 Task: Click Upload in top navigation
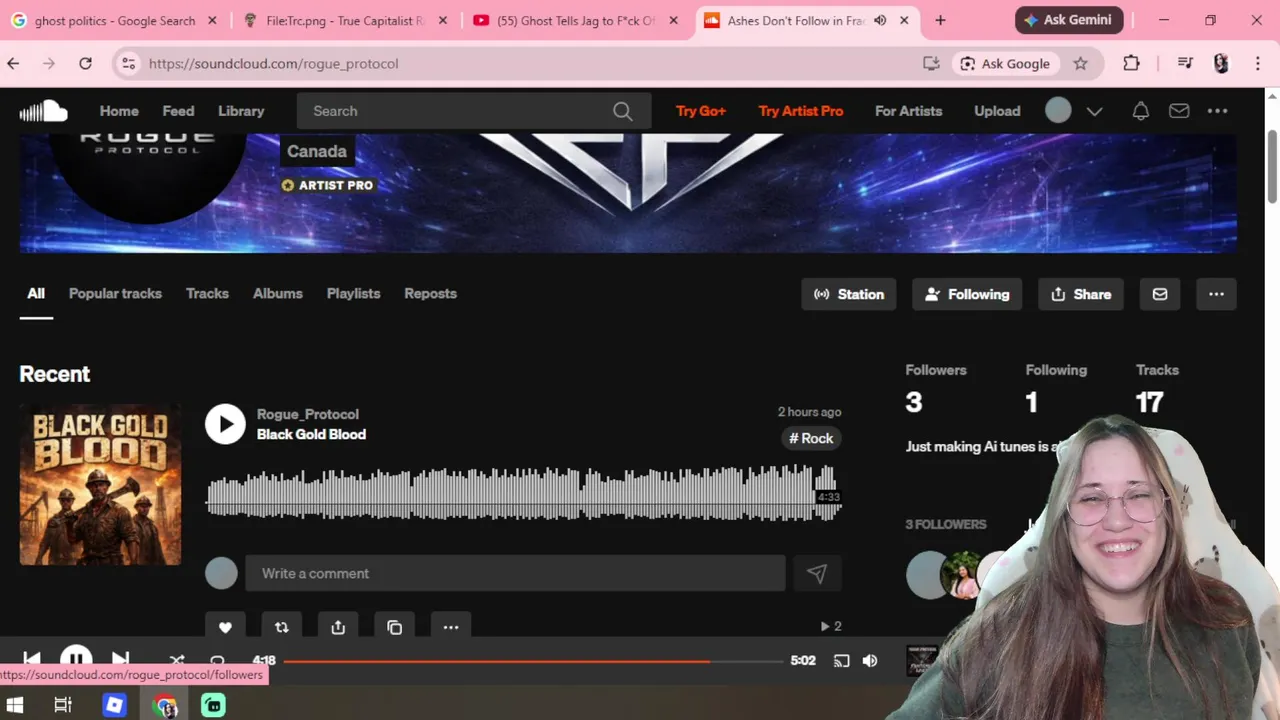(x=997, y=111)
